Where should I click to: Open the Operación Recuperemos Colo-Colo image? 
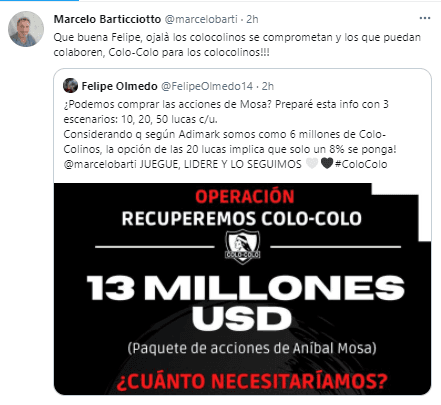tap(242, 289)
